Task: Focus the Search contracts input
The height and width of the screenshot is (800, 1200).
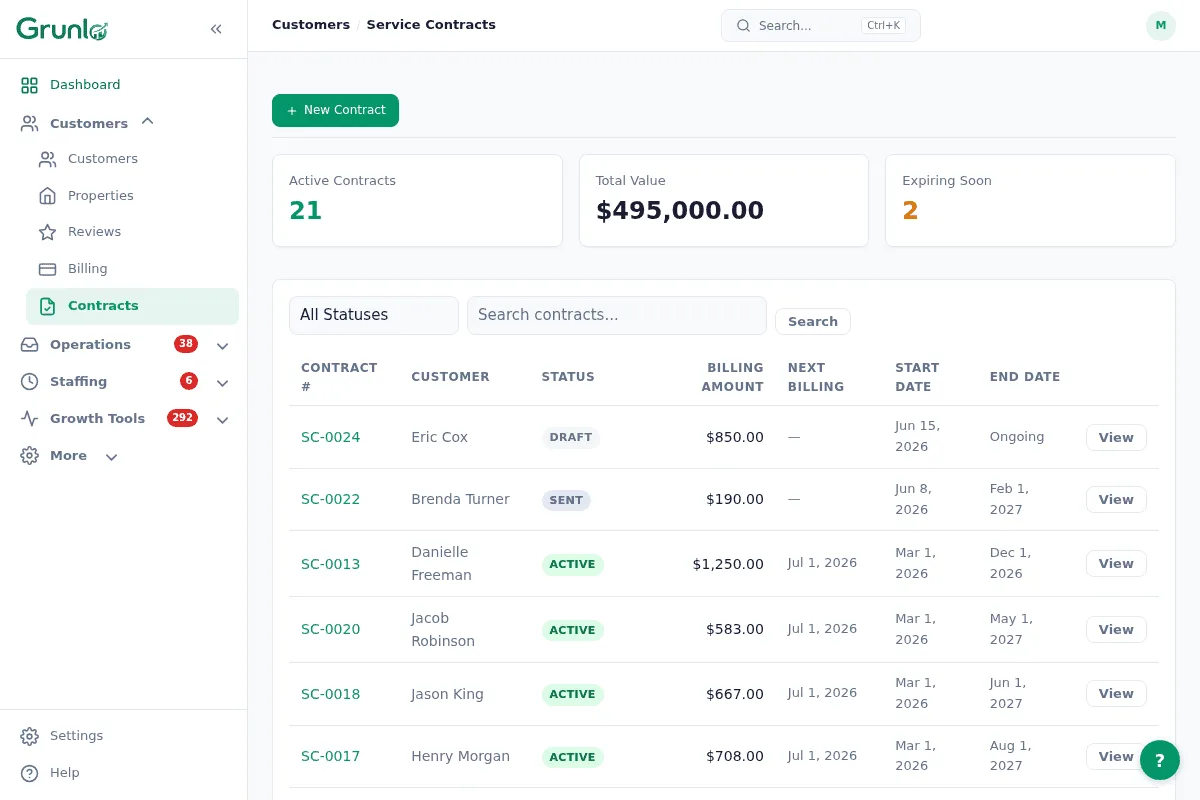Action: coord(617,315)
